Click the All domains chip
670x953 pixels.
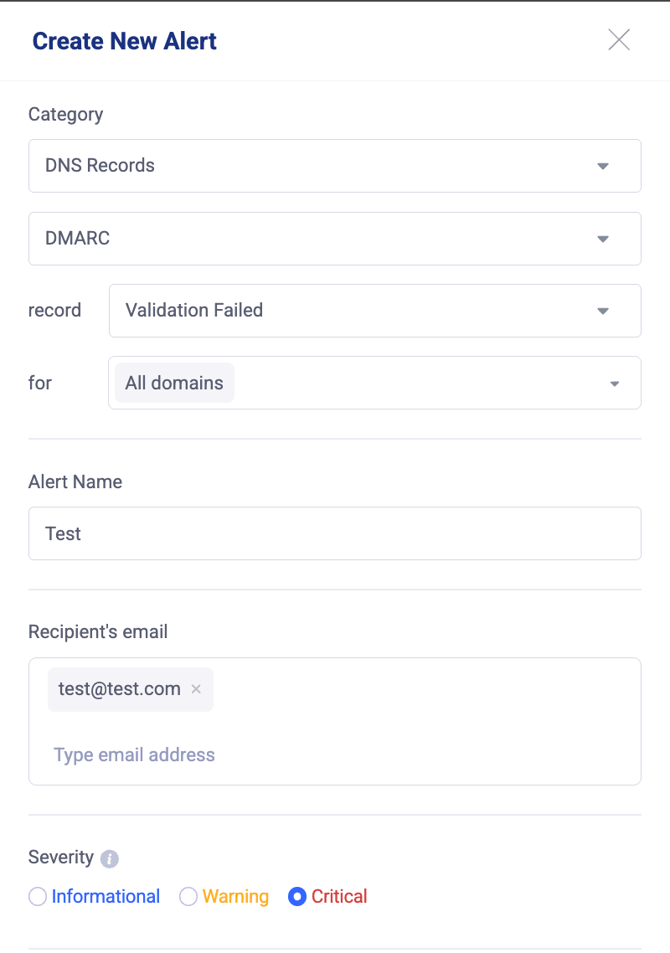pos(174,383)
